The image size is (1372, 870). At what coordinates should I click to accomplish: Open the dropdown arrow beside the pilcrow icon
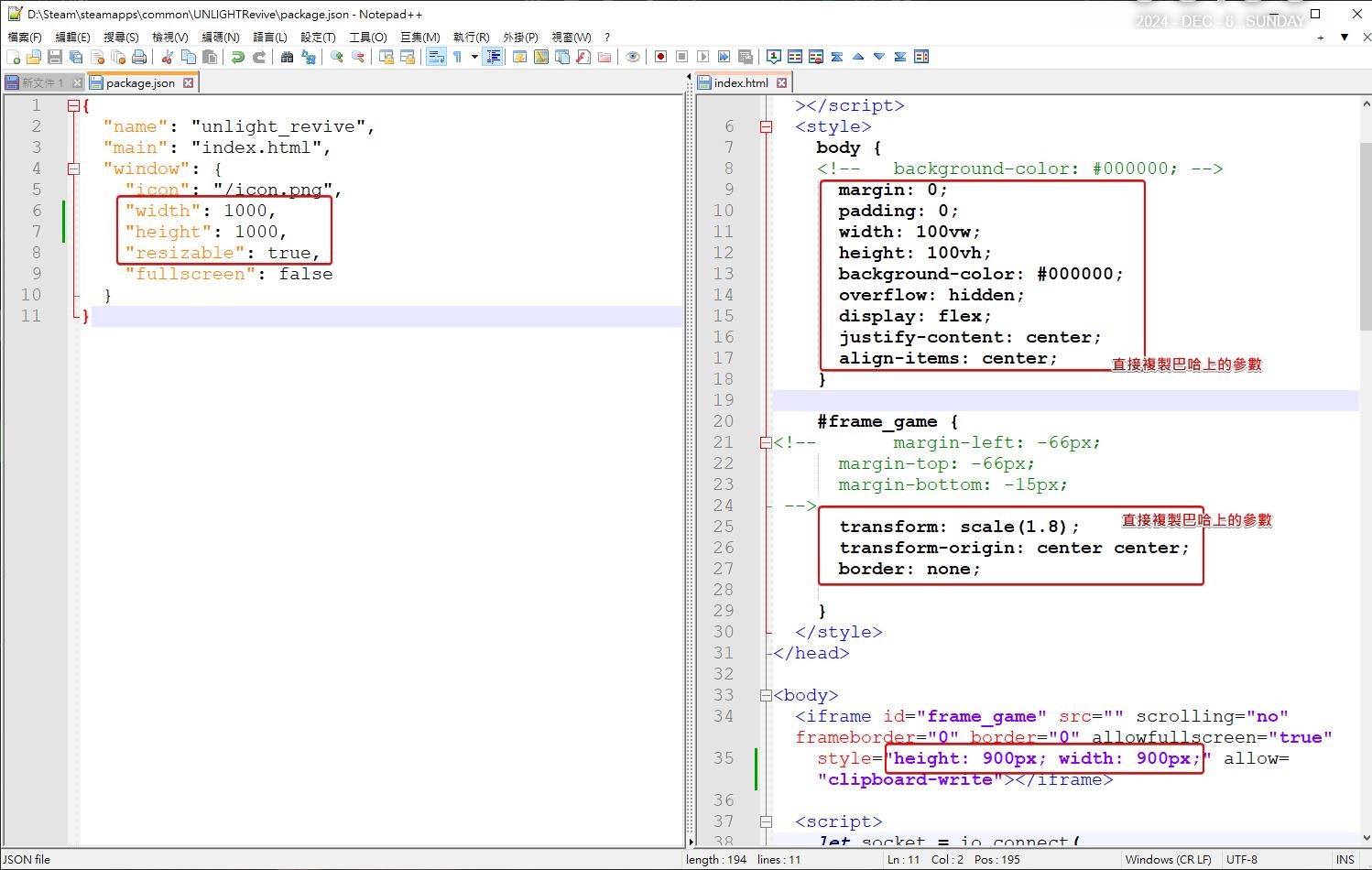click(x=474, y=57)
